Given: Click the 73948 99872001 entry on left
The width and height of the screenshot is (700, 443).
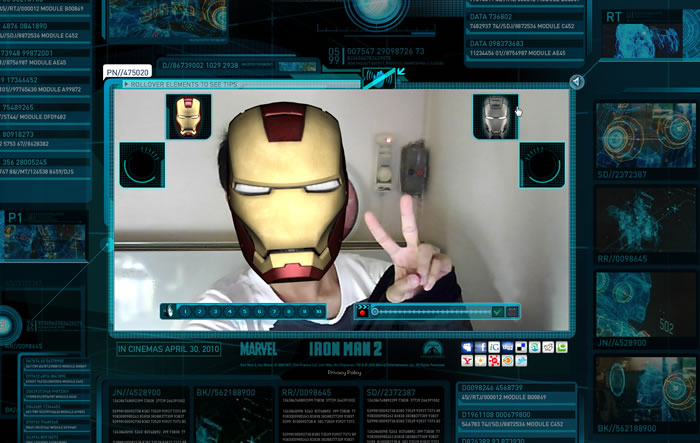Looking at the screenshot, I should click(x=45, y=58).
